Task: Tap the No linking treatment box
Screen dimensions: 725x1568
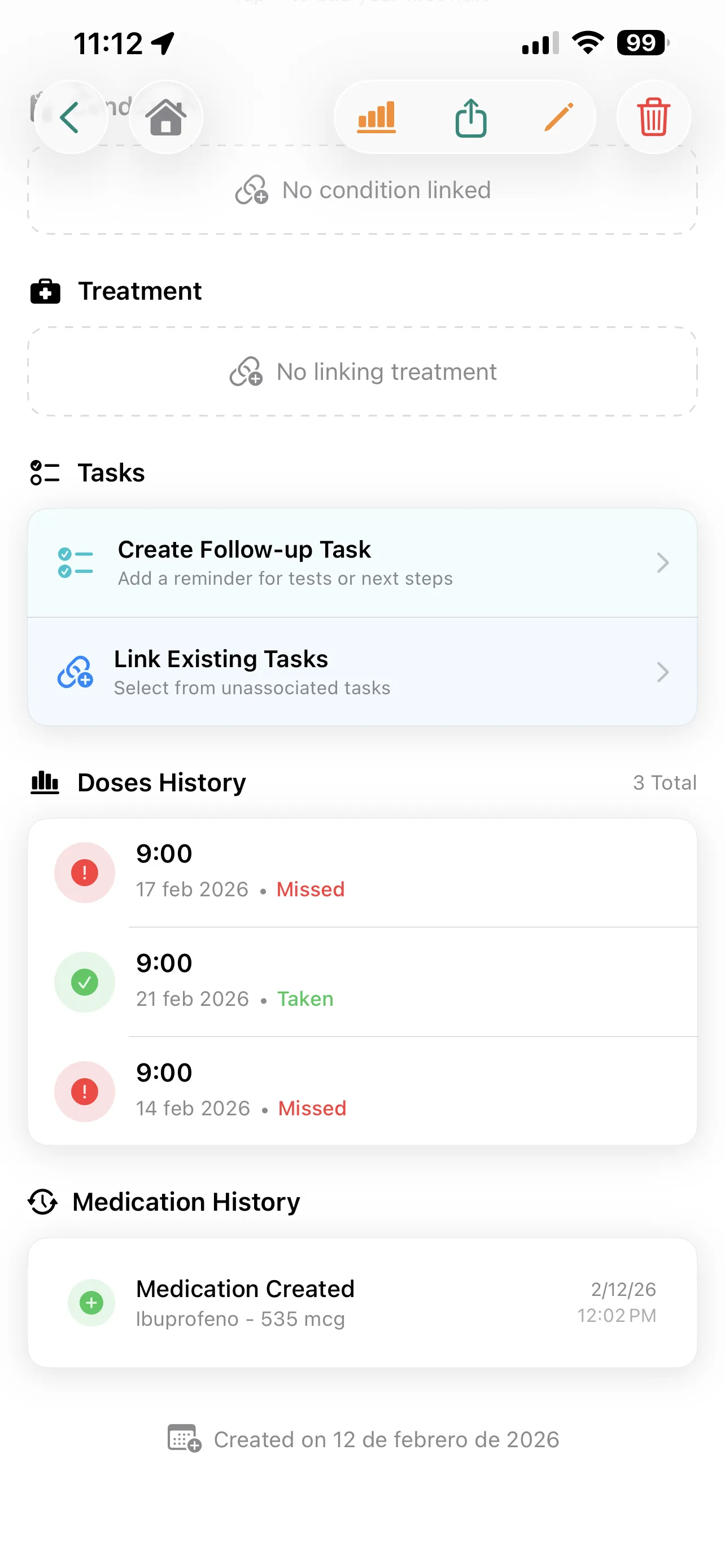Action: point(362,372)
